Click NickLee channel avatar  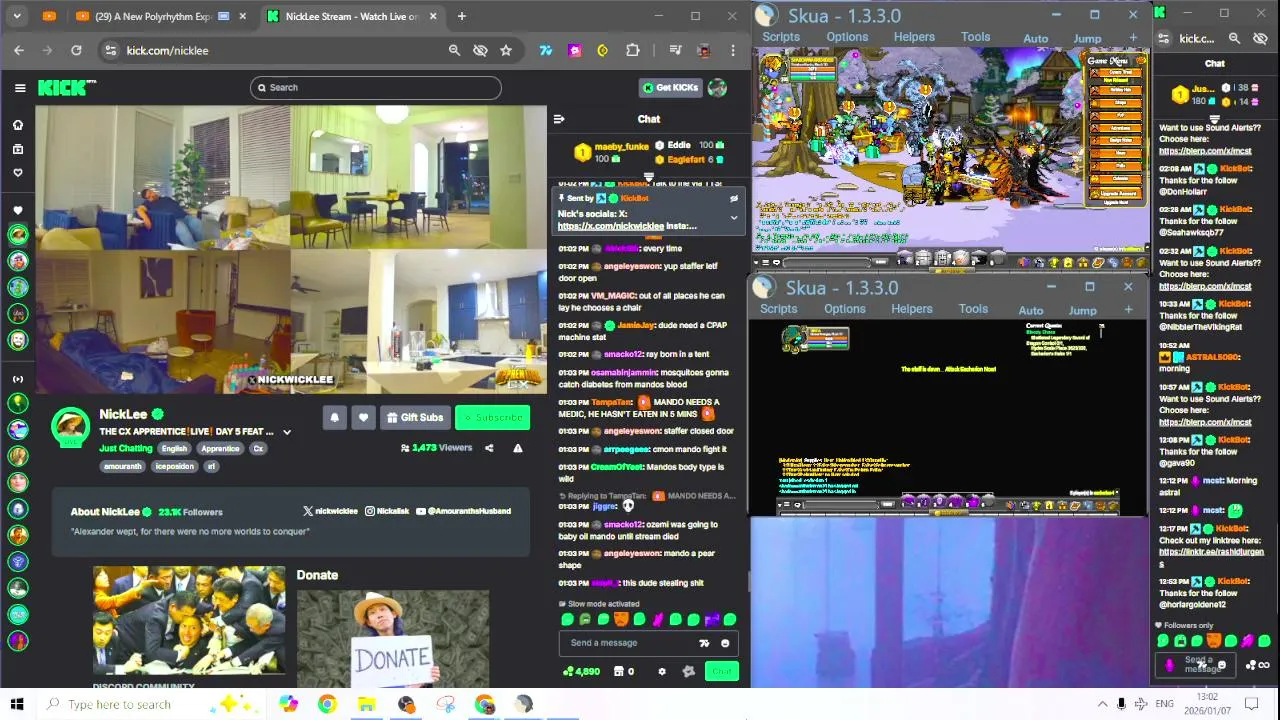tap(70, 427)
